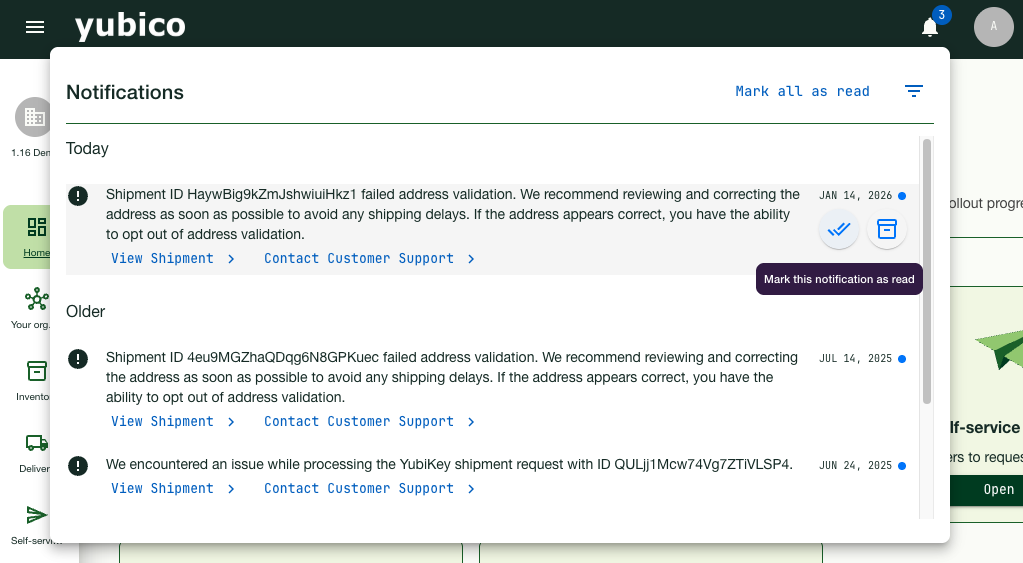Click the yubico logo
This screenshot has width=1023, height=563.
click(x=130, y=26)
